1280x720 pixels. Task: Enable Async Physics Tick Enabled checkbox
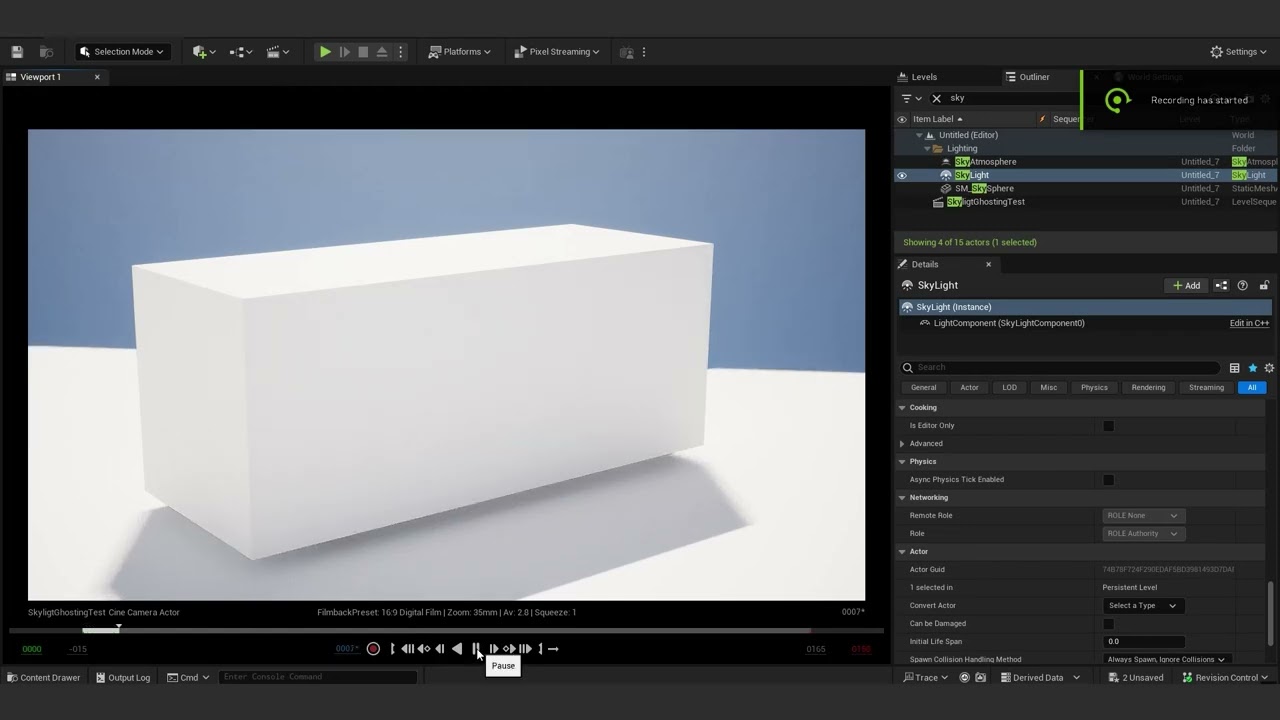point(1108,480)
